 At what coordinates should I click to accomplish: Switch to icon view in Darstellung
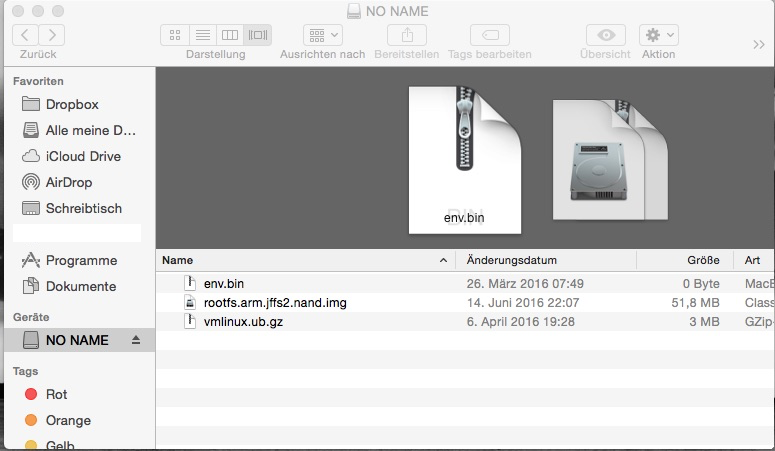click(175, 35)
